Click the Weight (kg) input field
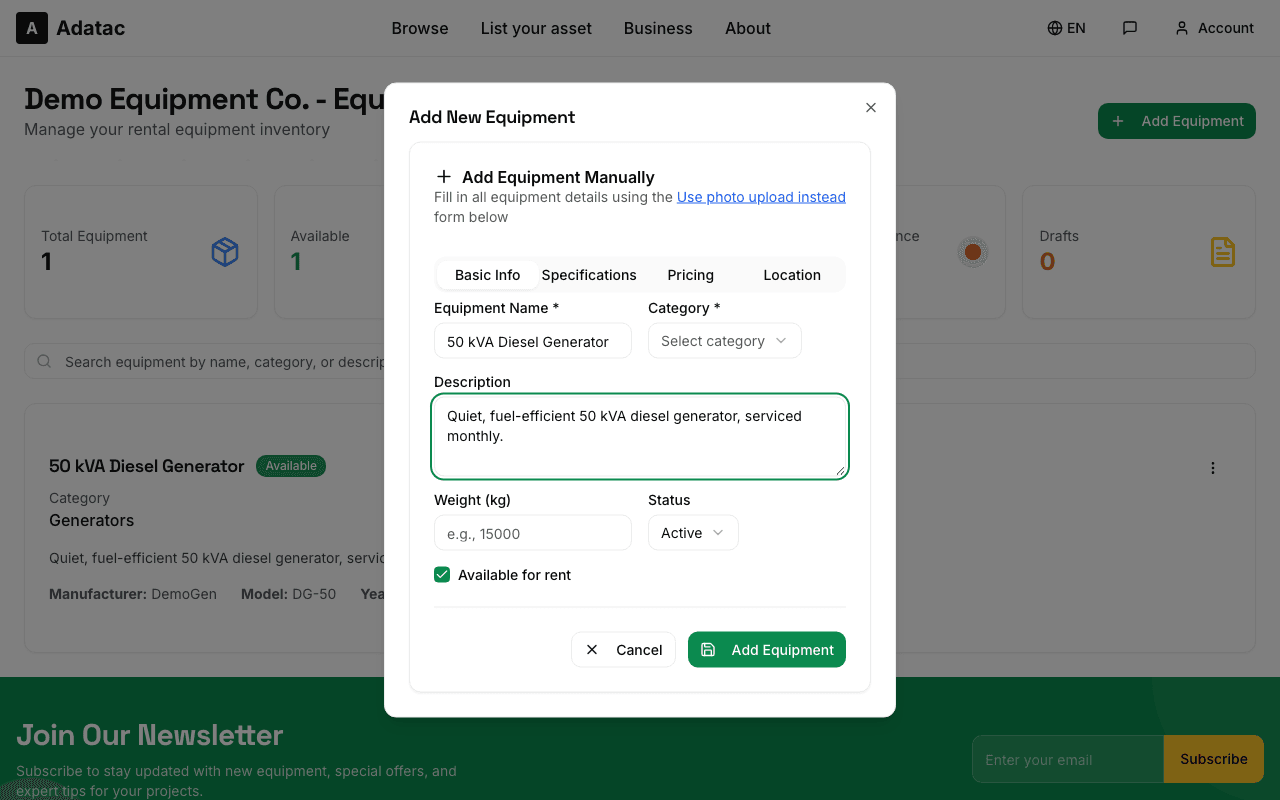Image resolution: width=1280 pixels, height=800 pixels. 533,533
